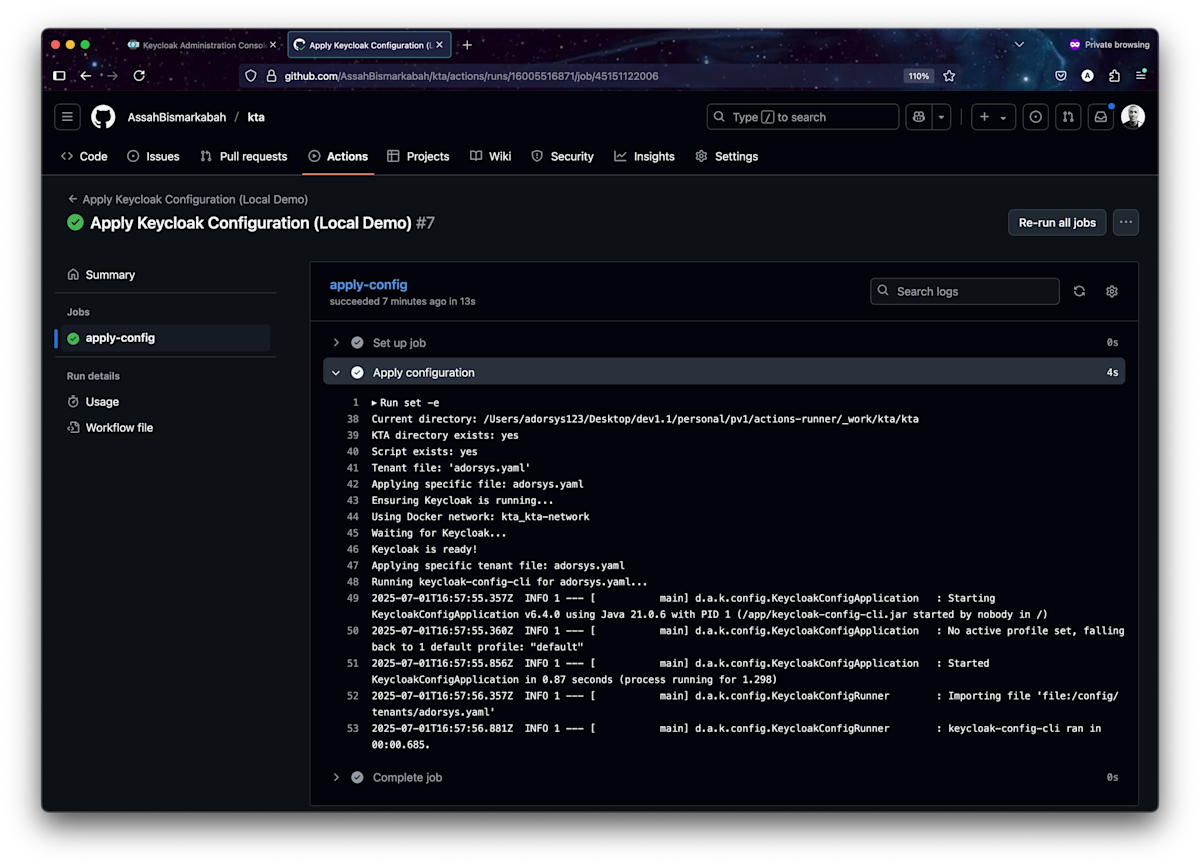Open the Pocket save icon in the browser toolbar
The width and height of the screenshot is (1200, 867).
pyautogui.click(x=1061, y=76)
